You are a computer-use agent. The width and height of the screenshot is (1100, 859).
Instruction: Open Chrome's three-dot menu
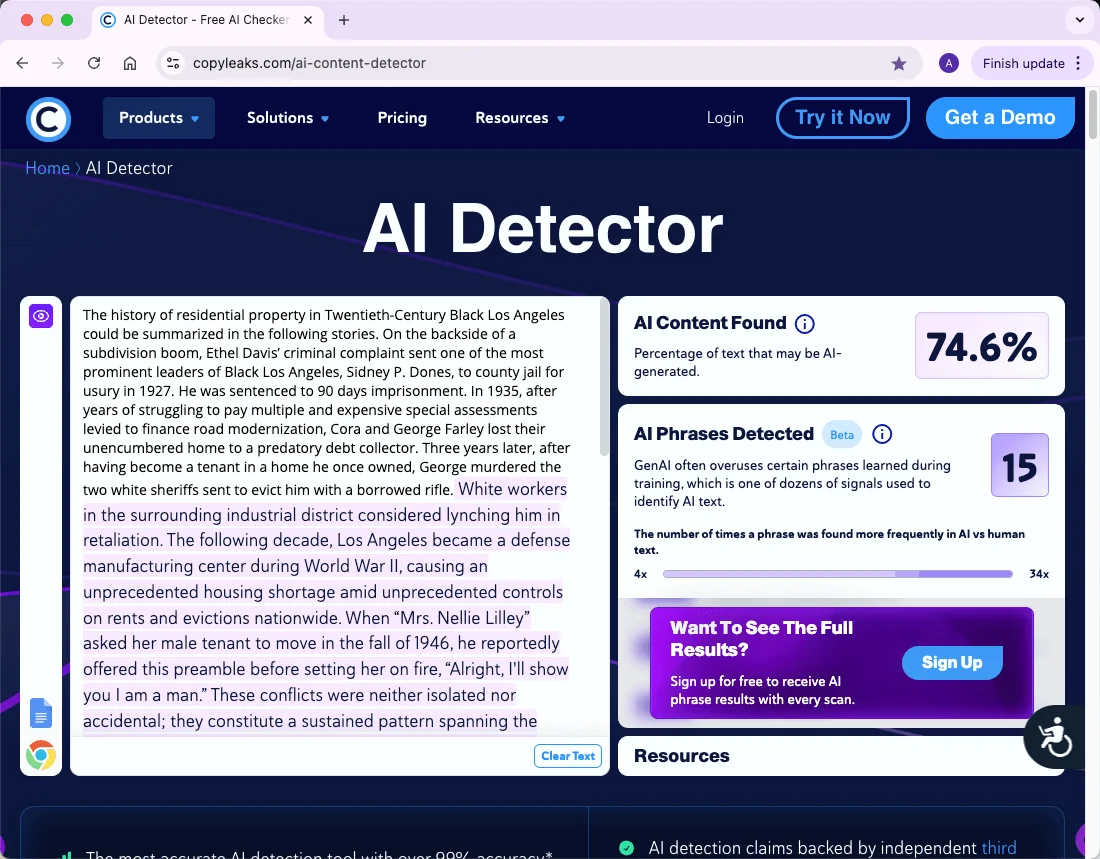[x=1078, y=63]
